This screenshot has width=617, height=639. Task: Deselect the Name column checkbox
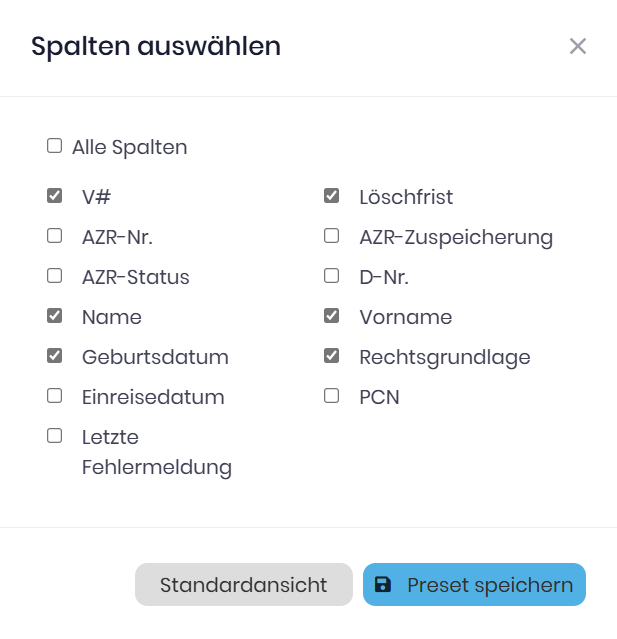click(54, 316)
